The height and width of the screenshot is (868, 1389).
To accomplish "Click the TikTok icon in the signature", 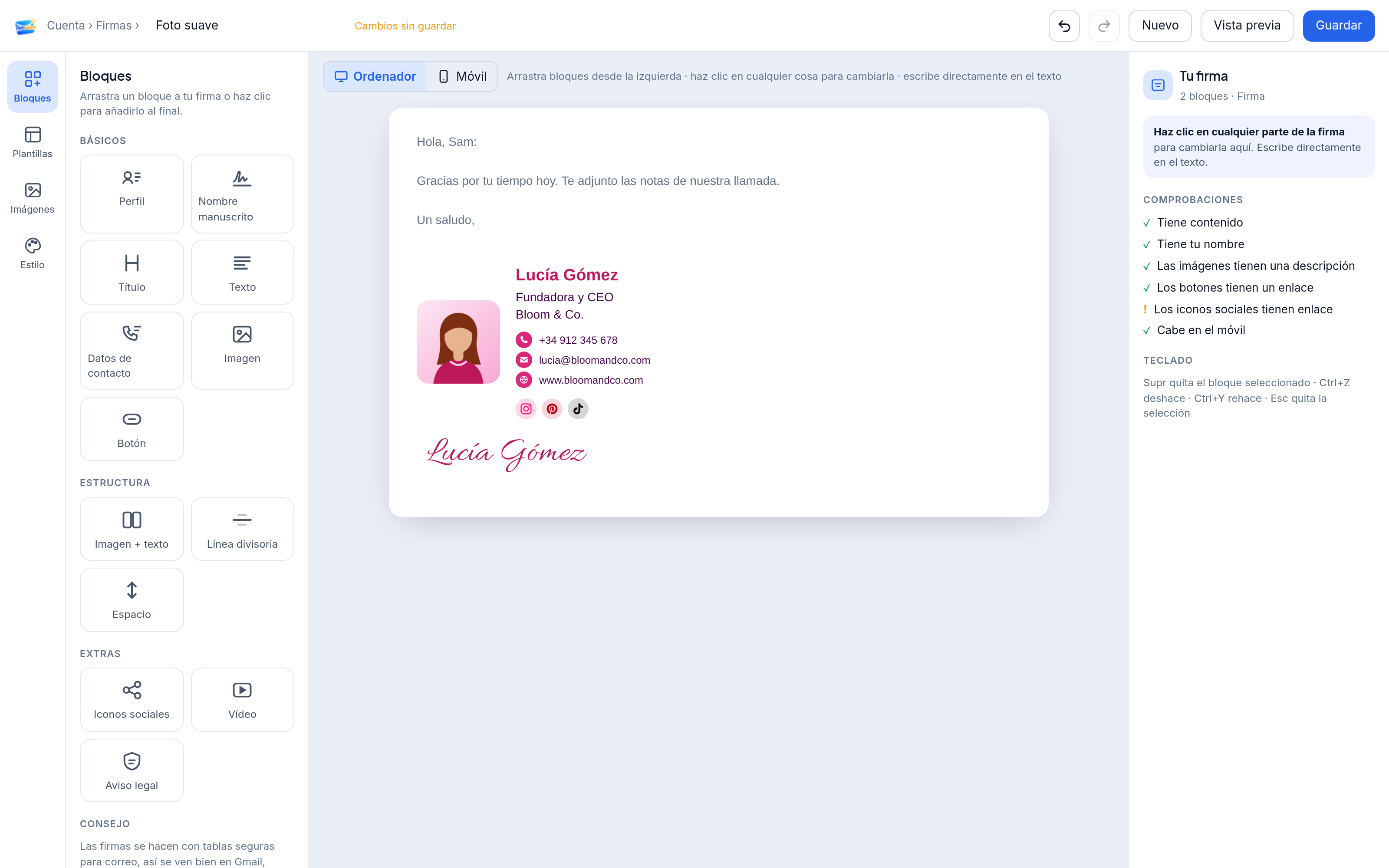I will (x=578, y=409).
